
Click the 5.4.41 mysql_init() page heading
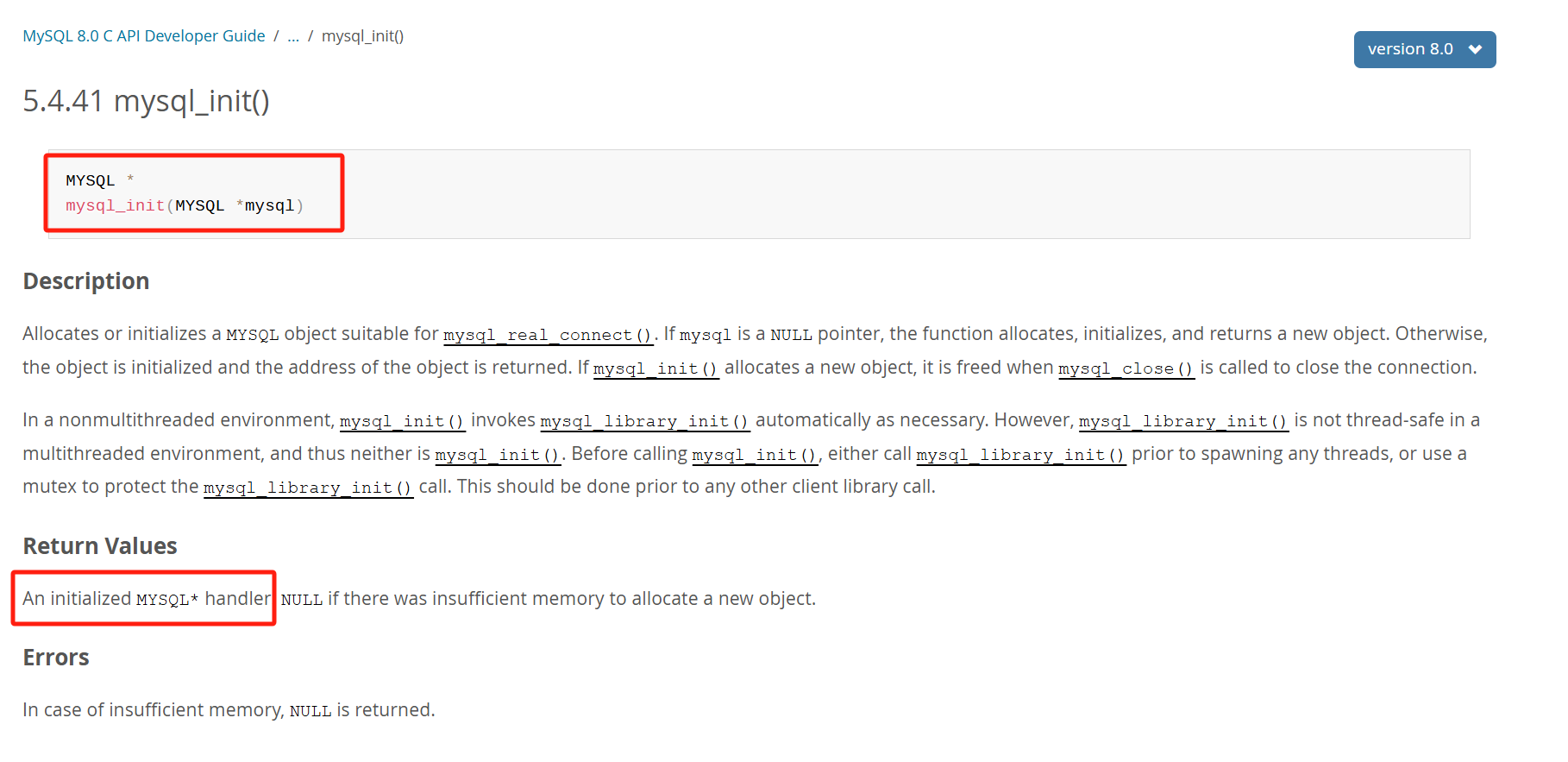(146, 101)
